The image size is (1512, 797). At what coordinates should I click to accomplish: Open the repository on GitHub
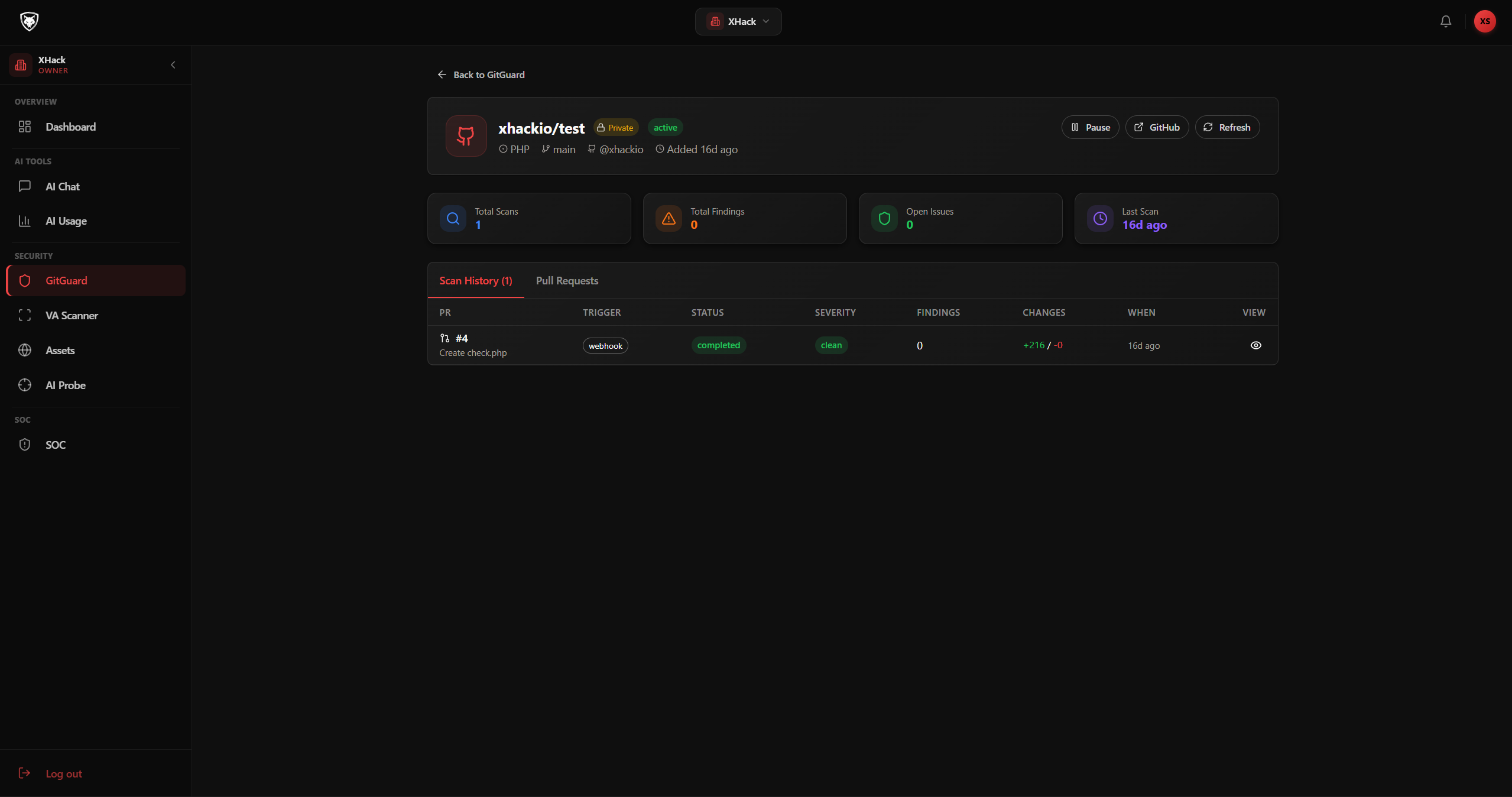click(1157, 127)
